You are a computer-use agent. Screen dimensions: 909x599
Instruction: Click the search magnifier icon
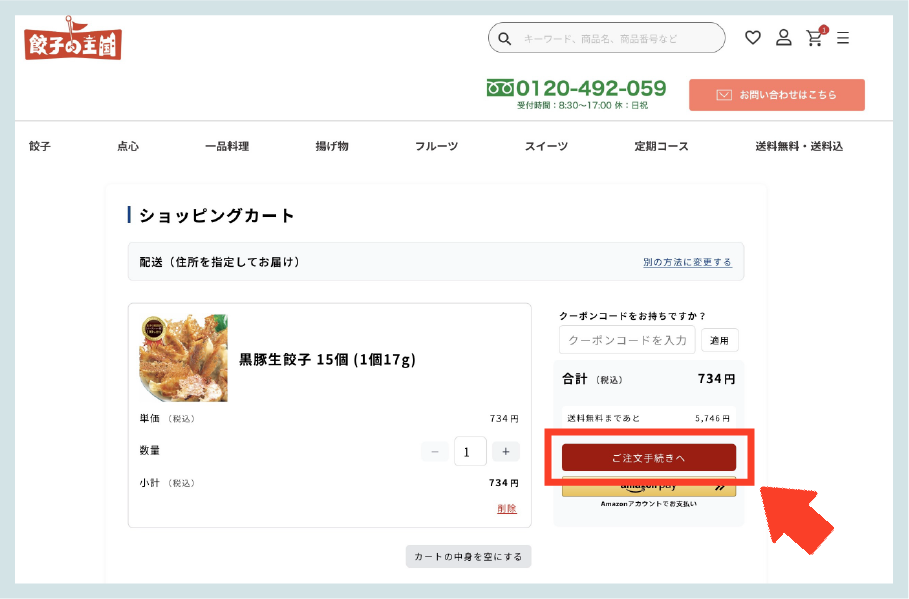(504, 38)
